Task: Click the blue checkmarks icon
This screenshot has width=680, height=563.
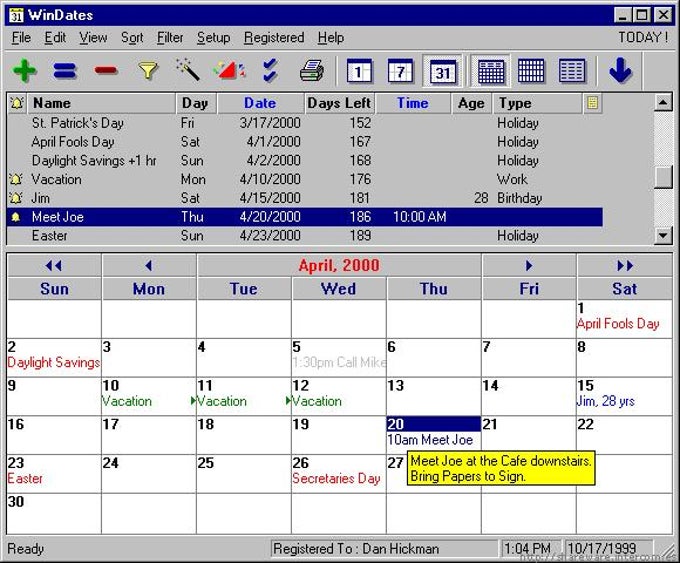Action: click(270, 70)
